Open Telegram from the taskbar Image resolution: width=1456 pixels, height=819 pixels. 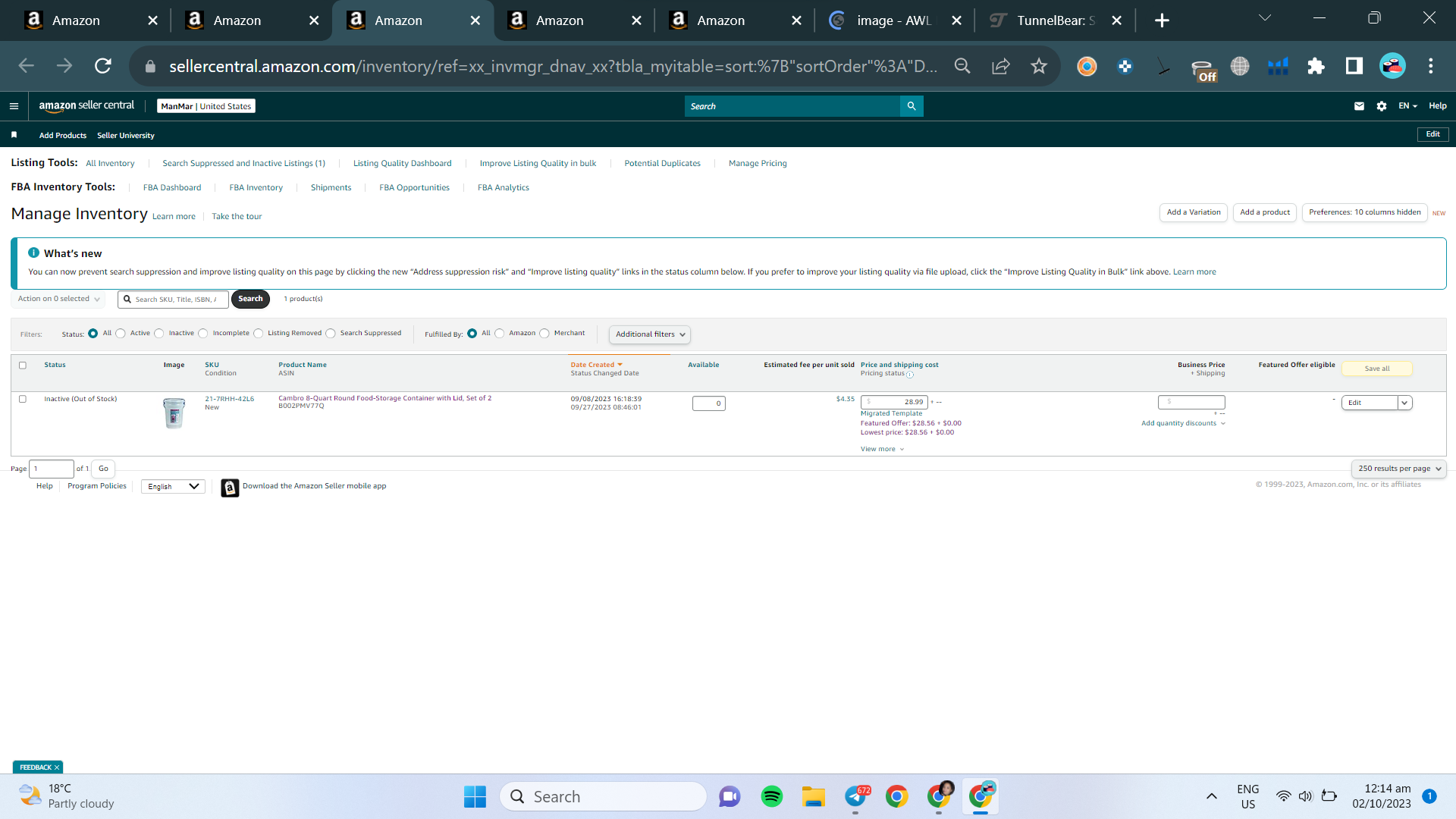855,796
